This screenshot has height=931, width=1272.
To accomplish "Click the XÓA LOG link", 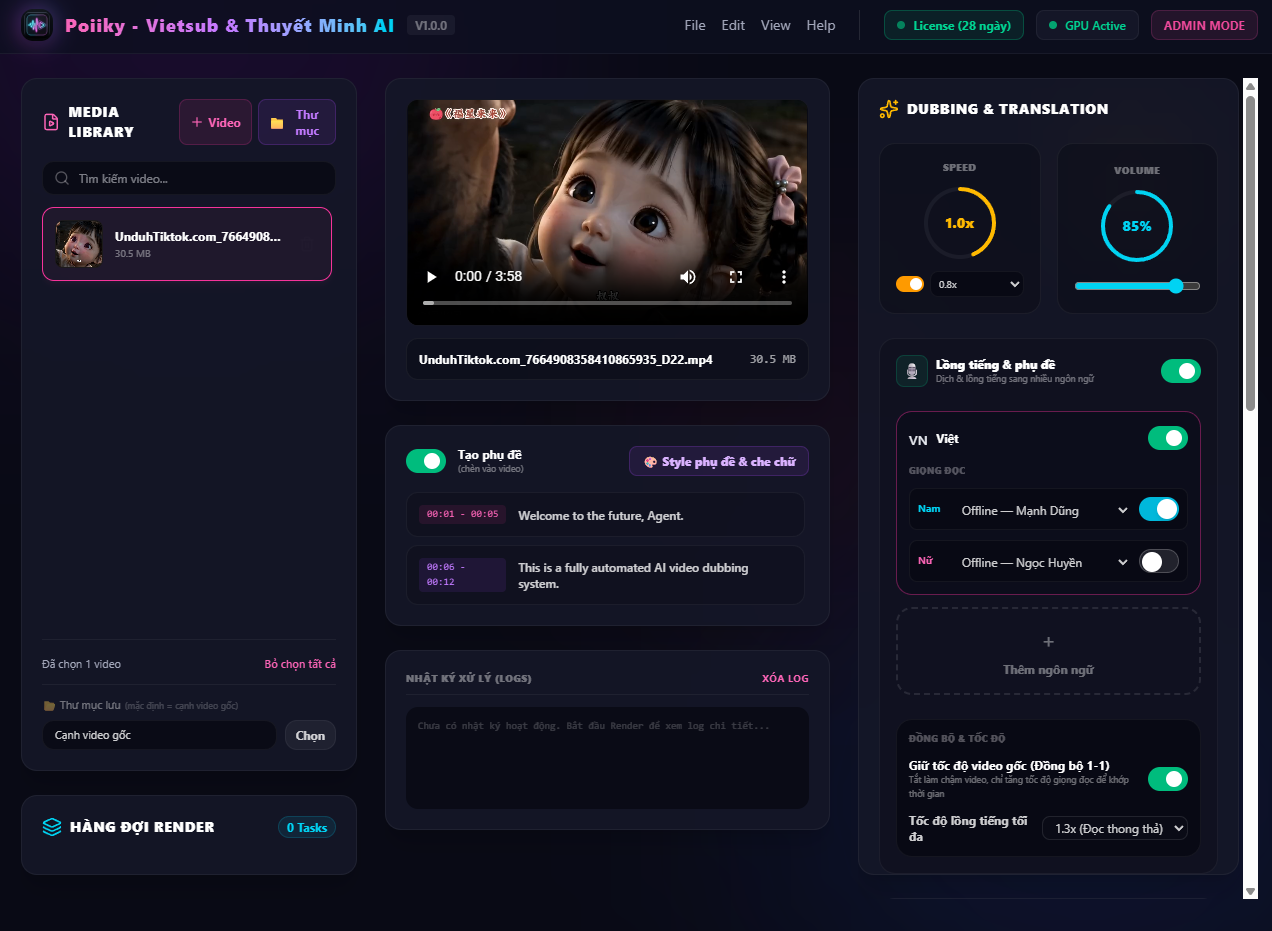I will coord(785,678).
